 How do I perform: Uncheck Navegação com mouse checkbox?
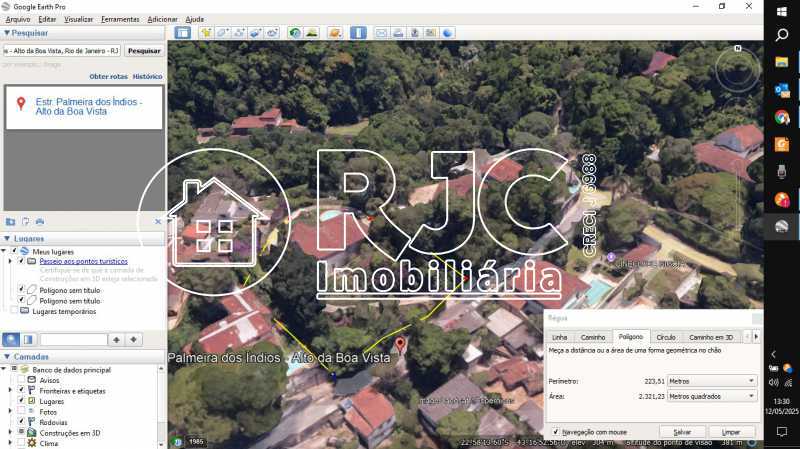[556, 432]
